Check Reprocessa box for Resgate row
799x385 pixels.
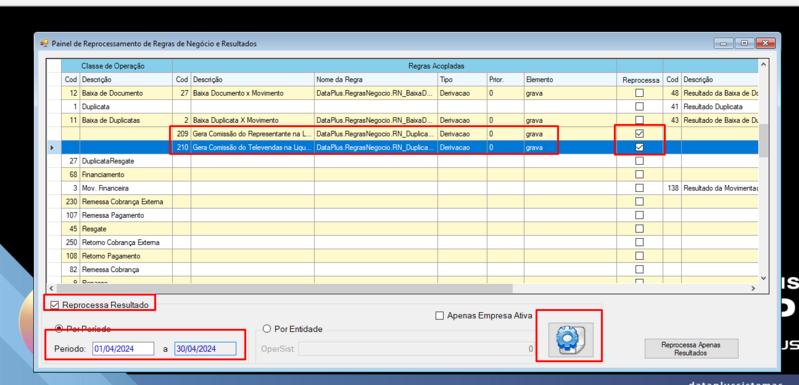640,229
